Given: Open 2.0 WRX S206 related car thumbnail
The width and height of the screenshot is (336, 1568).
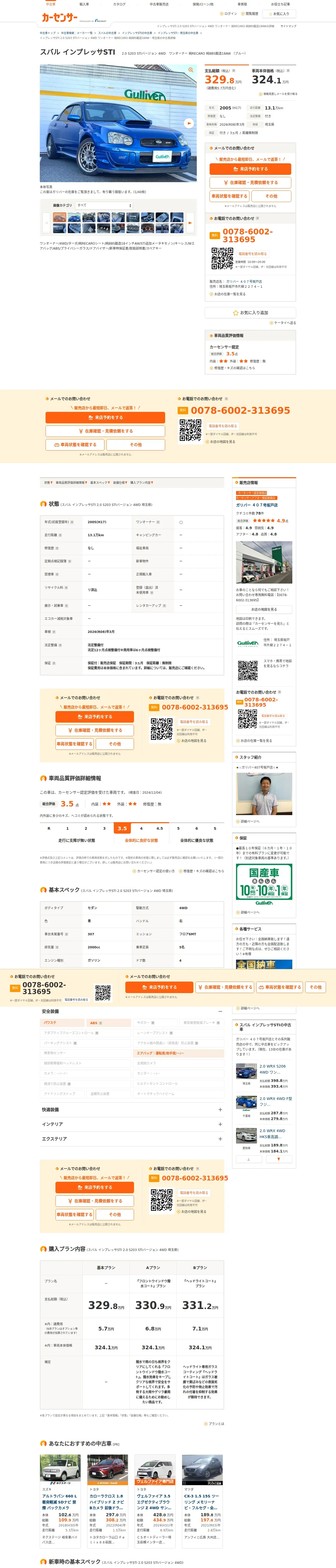Looking at the screenshot, I should 246,1071.
